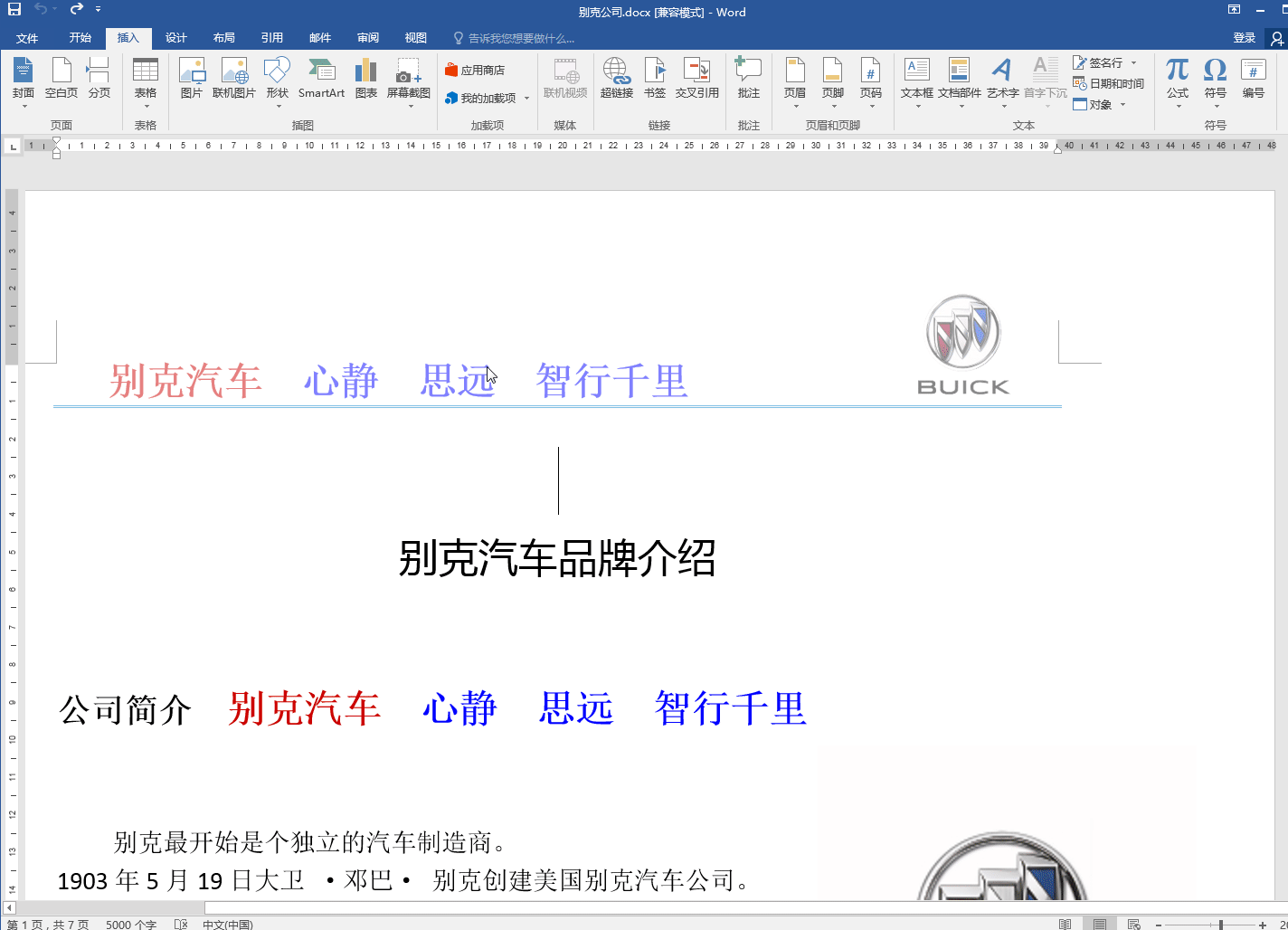This screenshot has height=930, width=1288.
Task: Click the Tell Me search box
Action: pyautogui.click(x=516, y=37)
